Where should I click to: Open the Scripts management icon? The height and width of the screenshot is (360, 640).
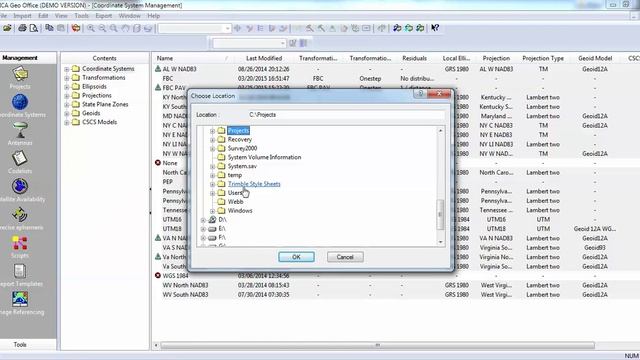tap(20, 243)
